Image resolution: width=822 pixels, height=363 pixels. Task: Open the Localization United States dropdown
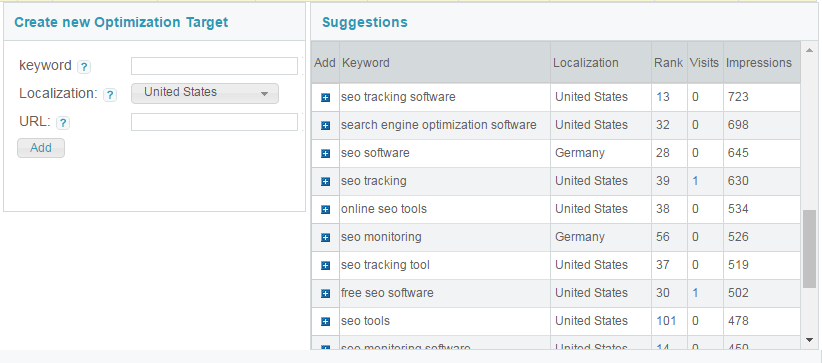pos(204,93)
